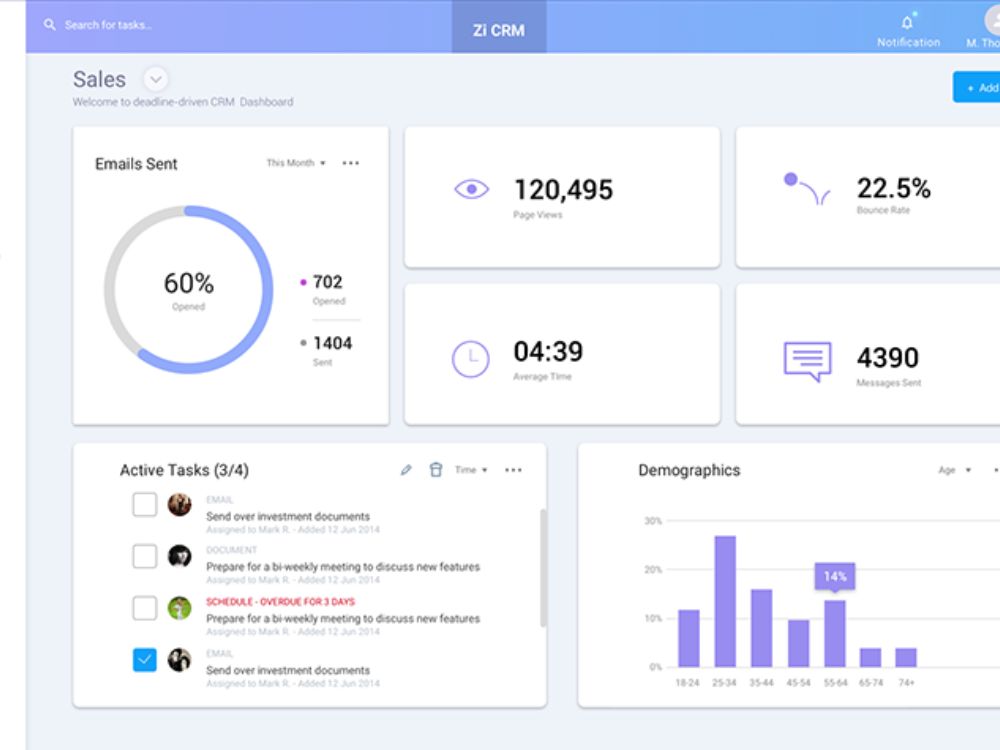This screenshot has height=750, width=1000.
Task: Check the DOCUMENT task checkbox
Action: 145,556
